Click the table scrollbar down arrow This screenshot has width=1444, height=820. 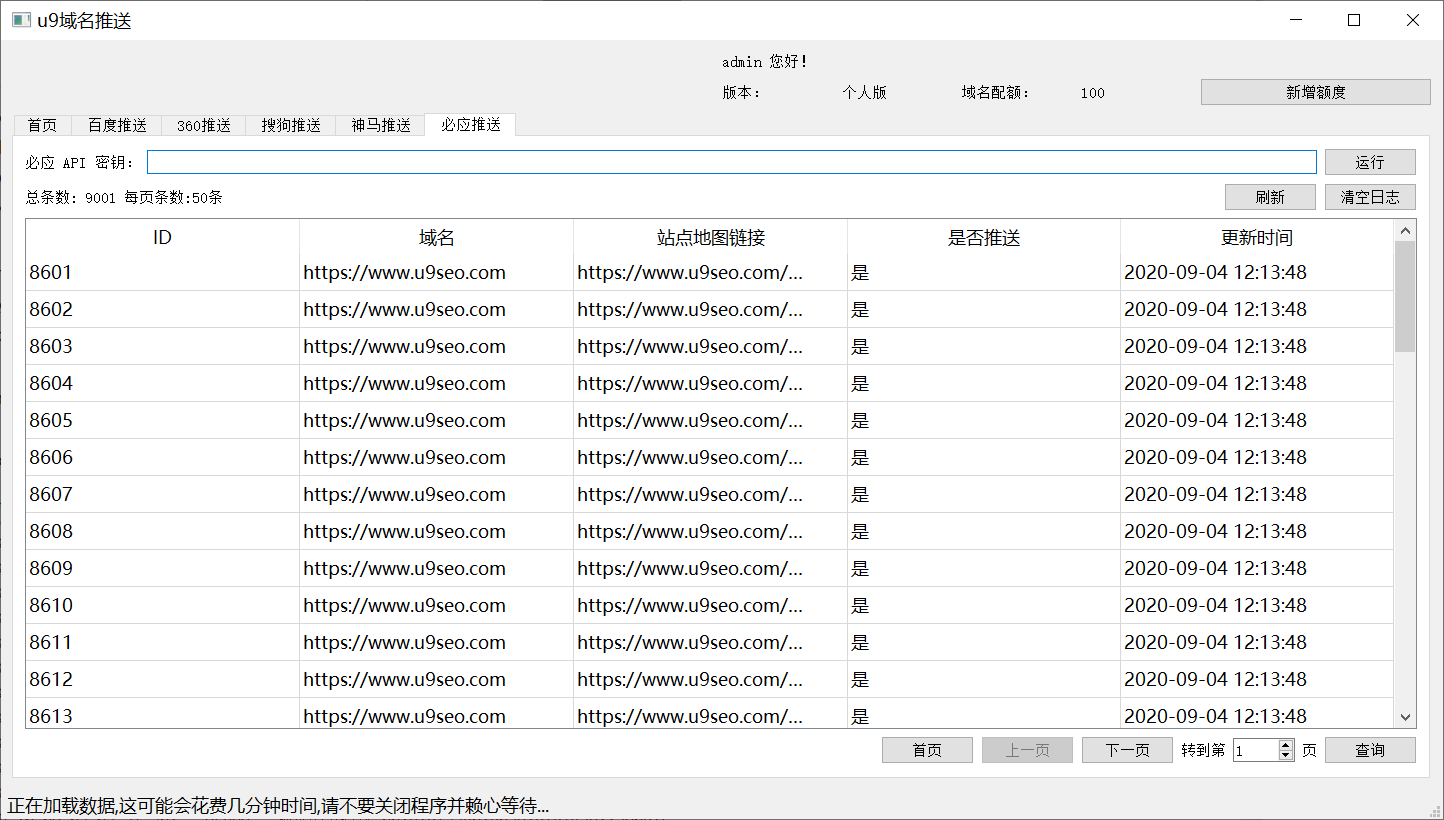[1405, 717]
